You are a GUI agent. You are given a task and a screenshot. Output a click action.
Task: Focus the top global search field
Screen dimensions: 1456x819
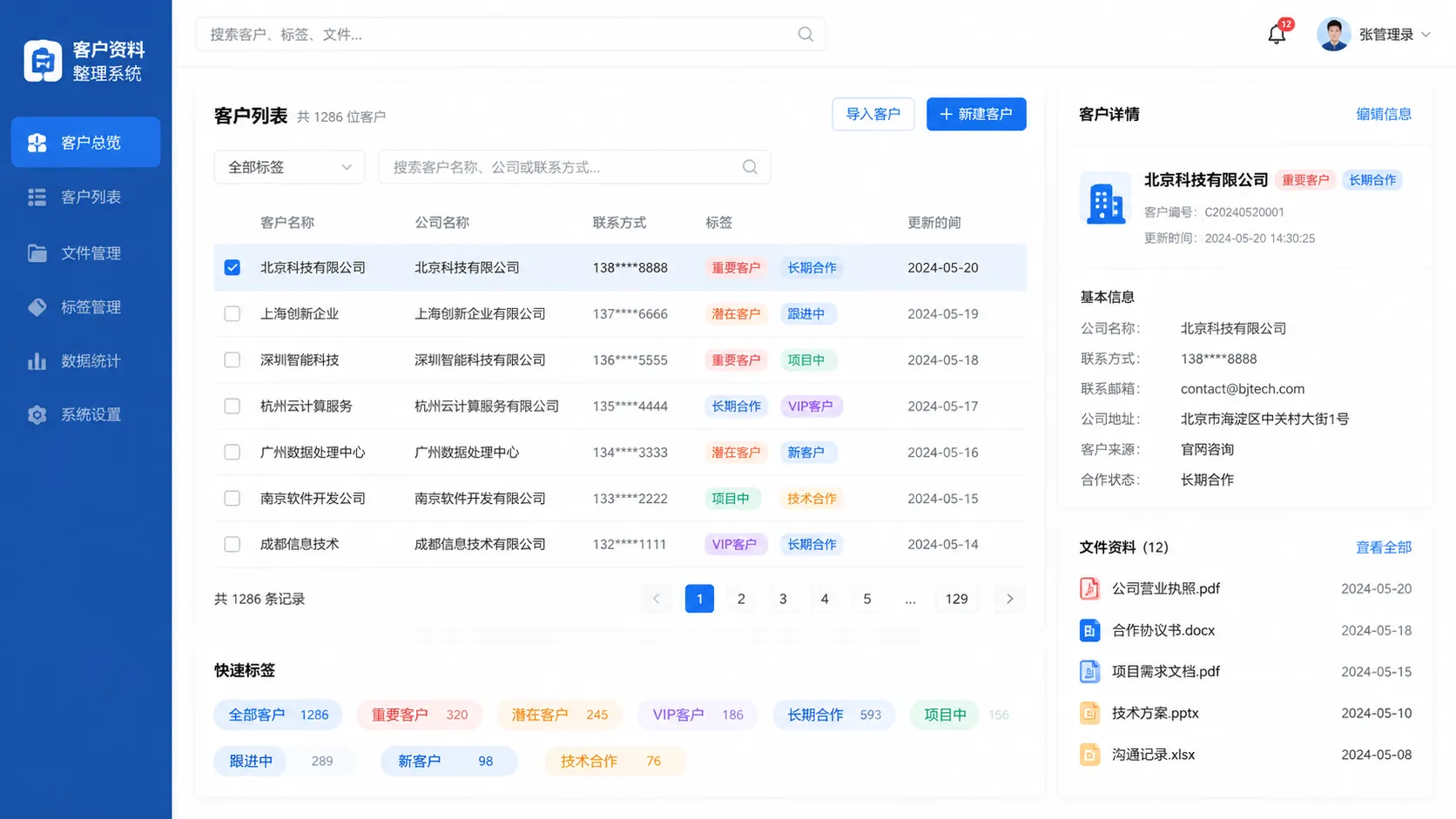tap(510, 34)
